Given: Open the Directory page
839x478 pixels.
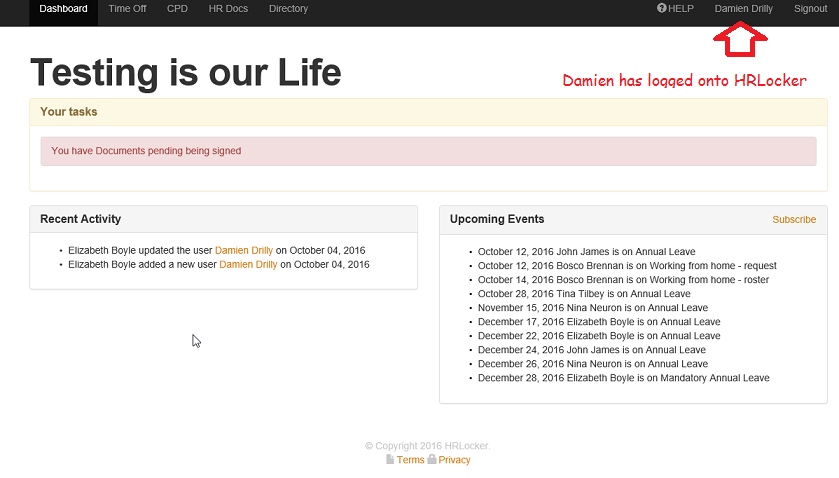Looking at the screenshot, I should coord(288,9).
